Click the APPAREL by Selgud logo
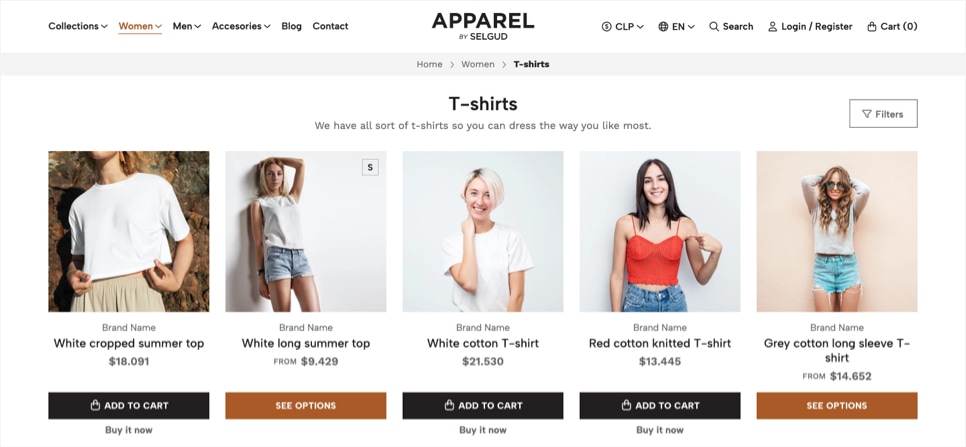 tap(482, 26)
